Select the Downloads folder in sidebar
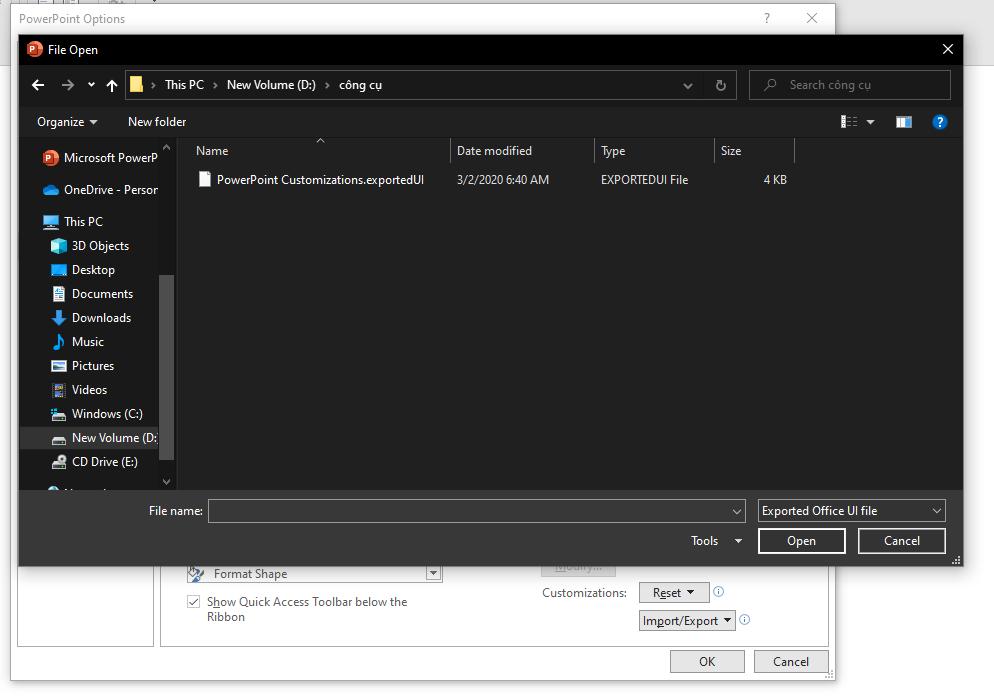The image size is (994, 697). pos(101,318)
